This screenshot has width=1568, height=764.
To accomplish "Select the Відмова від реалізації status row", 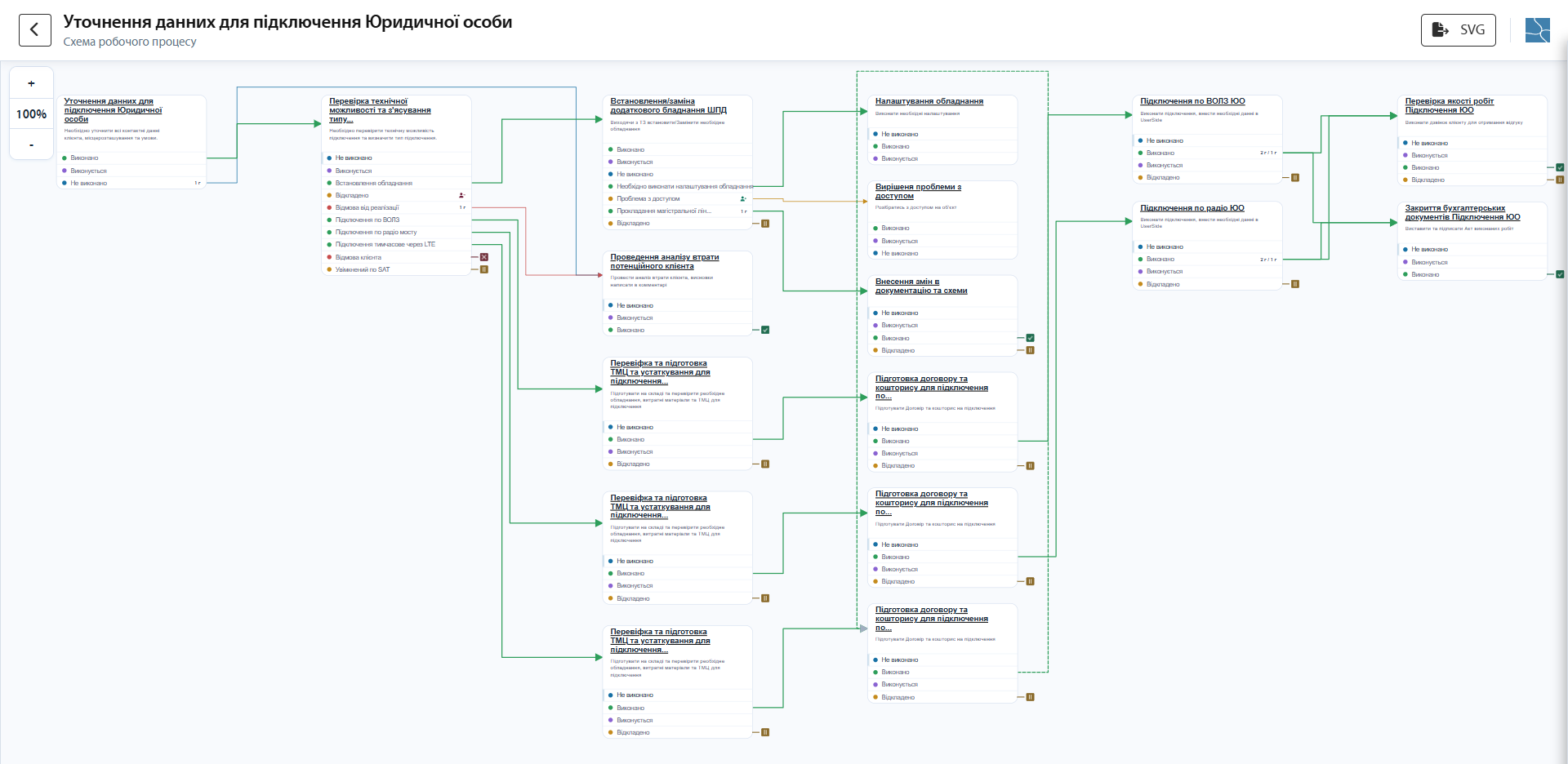I will tap(398, 207).
